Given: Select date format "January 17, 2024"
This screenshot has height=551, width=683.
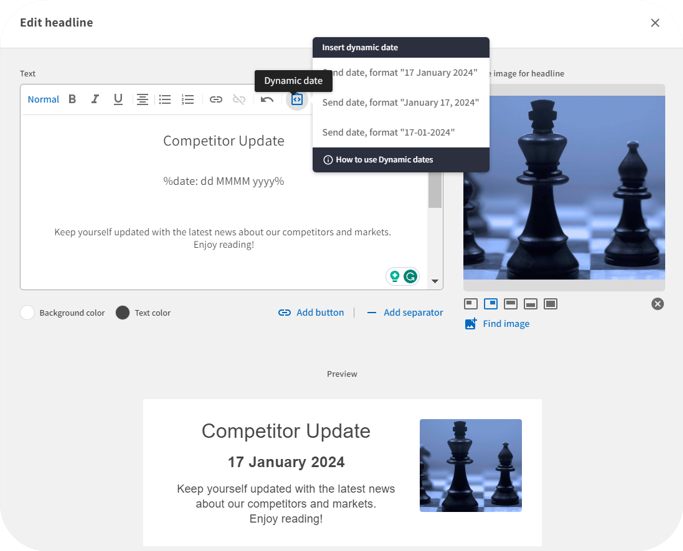Looking at the screenshot, I should 400,103.
